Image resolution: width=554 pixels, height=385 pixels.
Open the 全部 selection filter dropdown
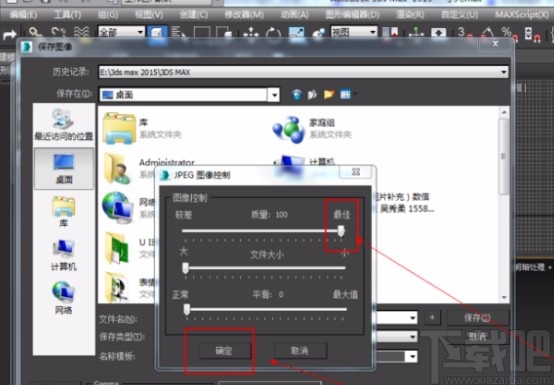click(x=121, y=32)
